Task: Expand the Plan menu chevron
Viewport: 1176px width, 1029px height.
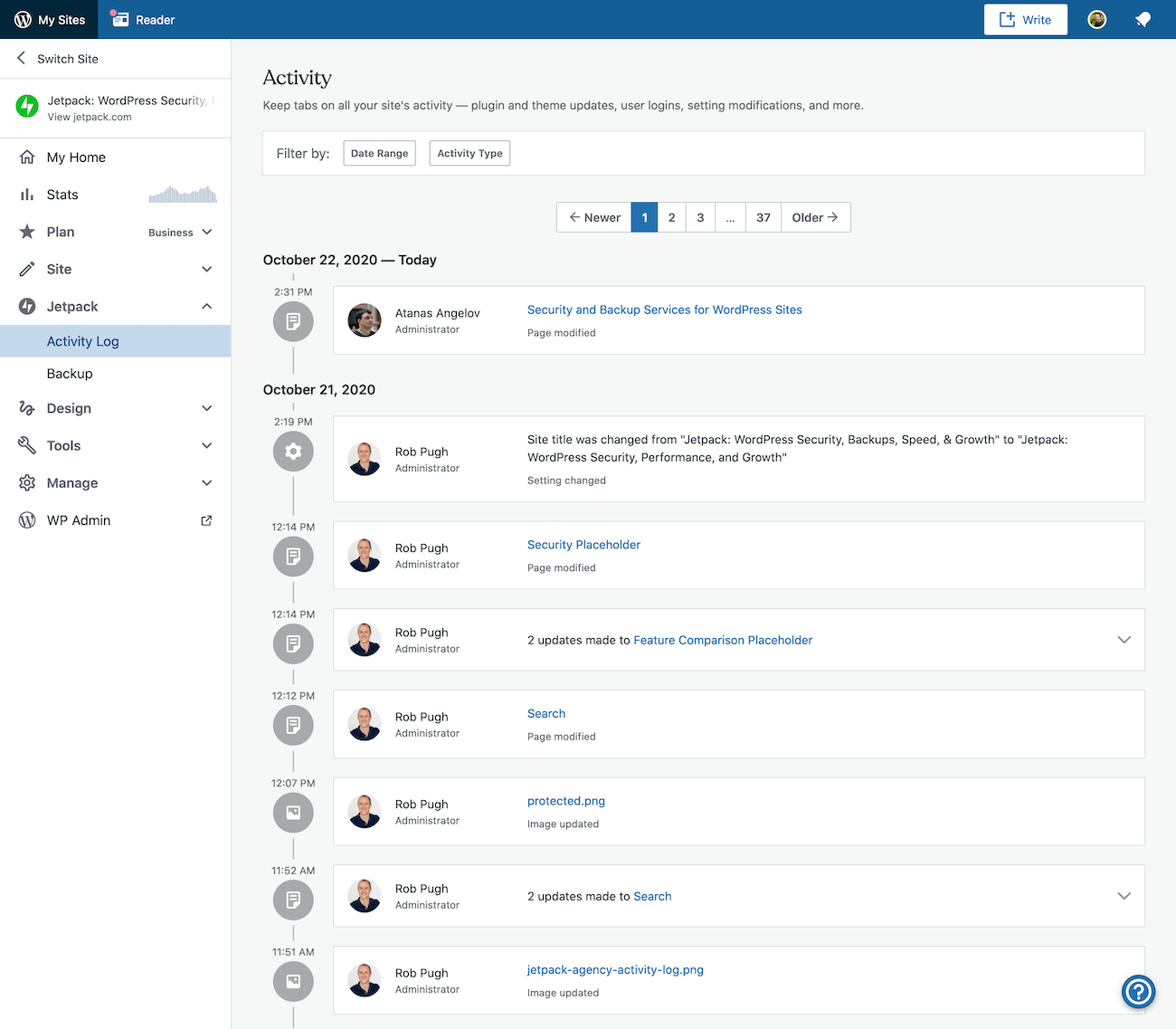Action: [x=207, y=232]
